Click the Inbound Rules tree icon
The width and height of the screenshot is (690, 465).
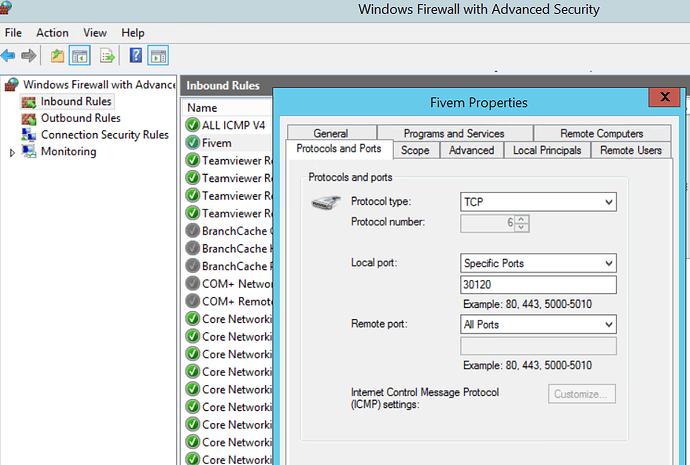tap(29, 102)
